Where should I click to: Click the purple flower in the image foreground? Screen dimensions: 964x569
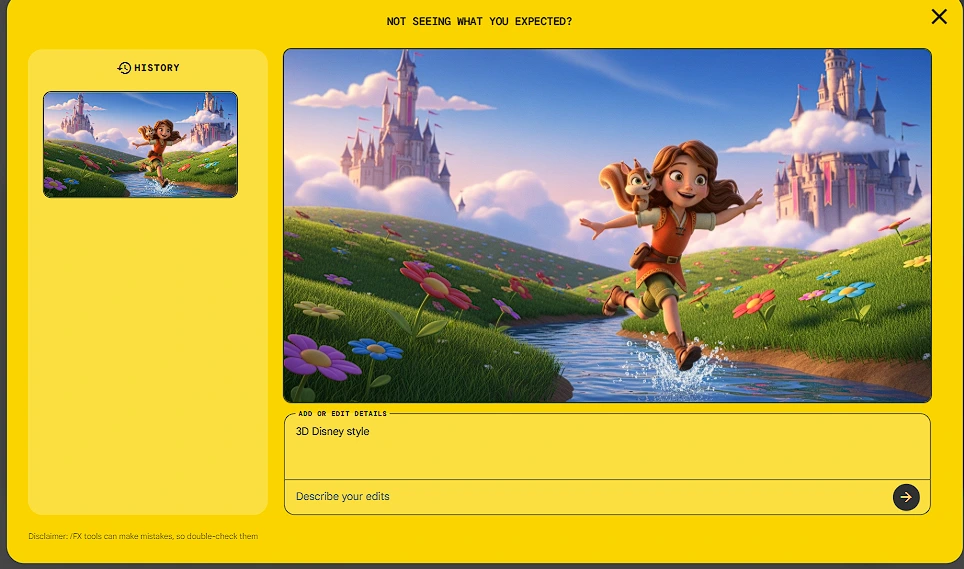[x=318, y=357]
